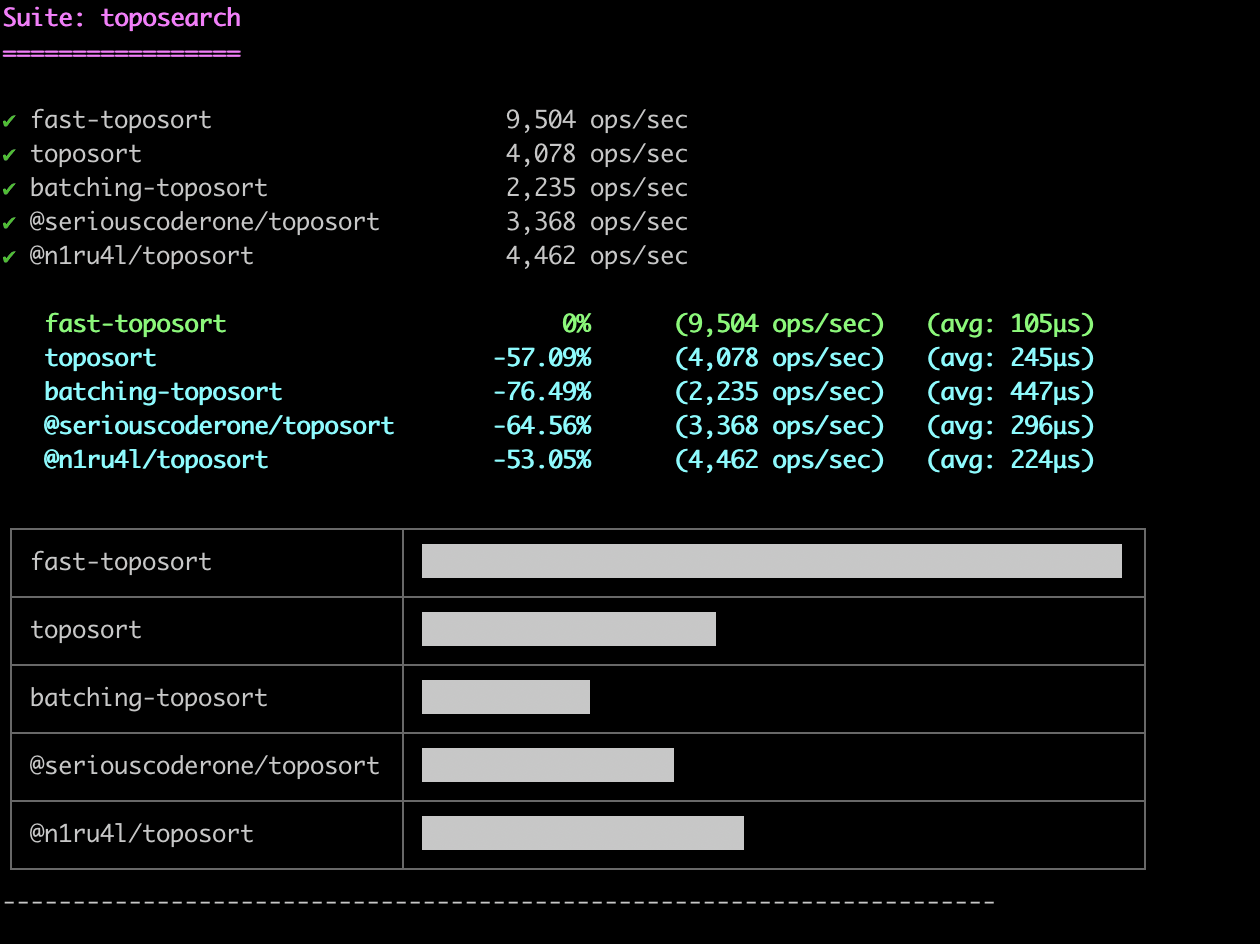Click the -57.09% percentage value
The image size is (1260, 944).
pos(541,358)
